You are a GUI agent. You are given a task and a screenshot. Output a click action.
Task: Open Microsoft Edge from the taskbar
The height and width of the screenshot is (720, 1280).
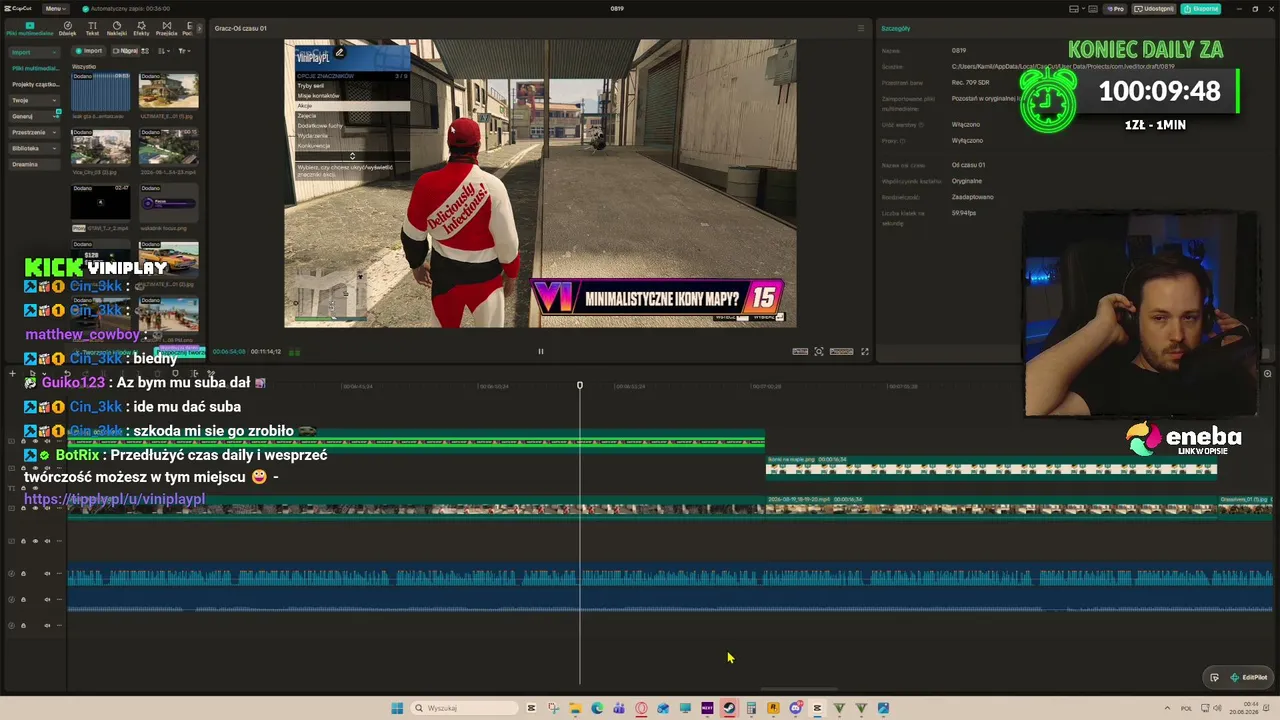[597, 708]
